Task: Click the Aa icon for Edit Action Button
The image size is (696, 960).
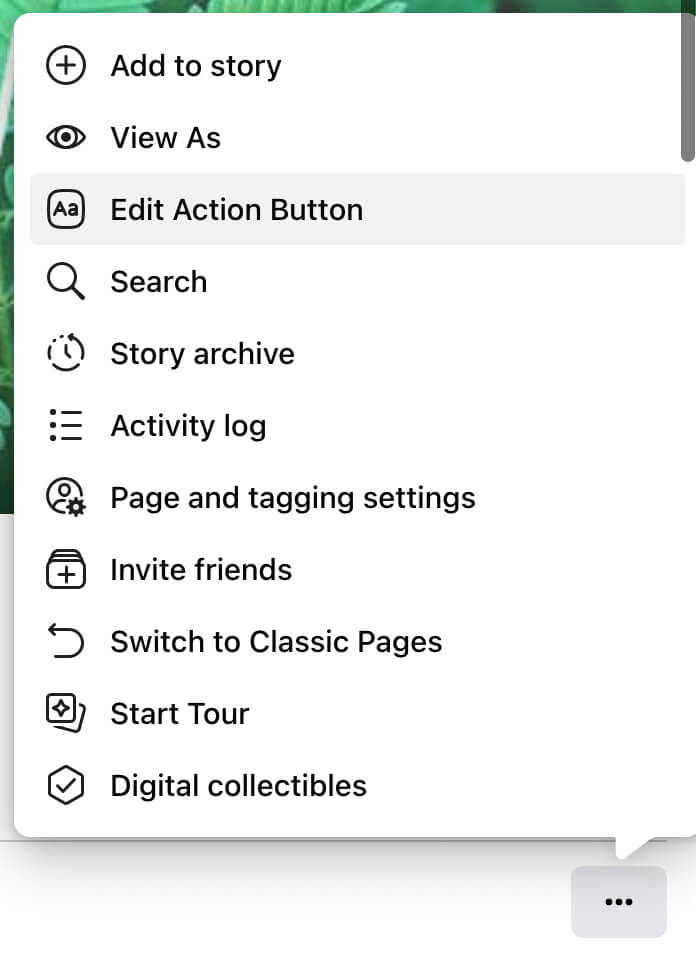Action: point(66,210)
